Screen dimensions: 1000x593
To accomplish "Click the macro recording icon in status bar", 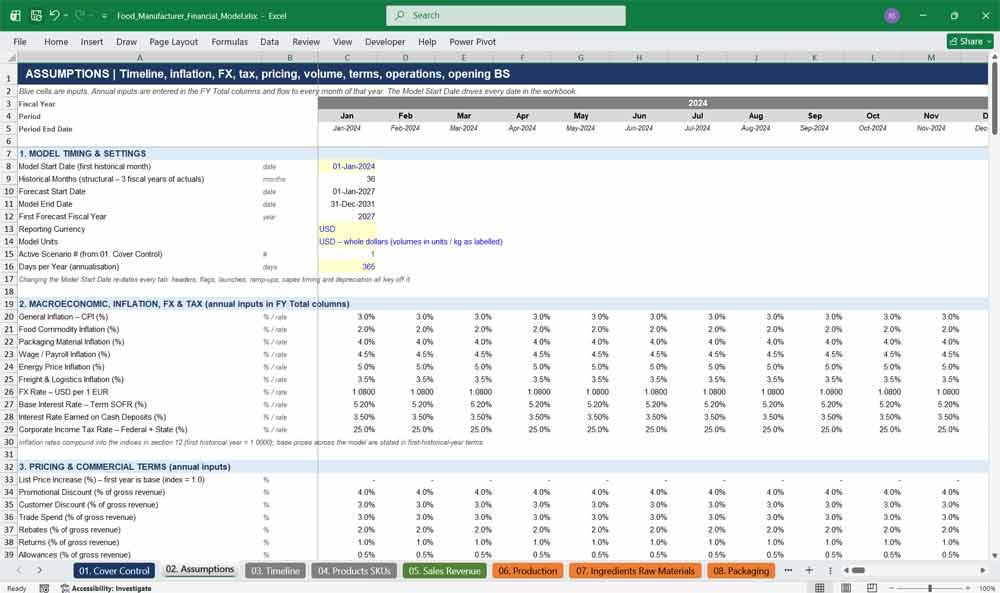I will [44, 588].
